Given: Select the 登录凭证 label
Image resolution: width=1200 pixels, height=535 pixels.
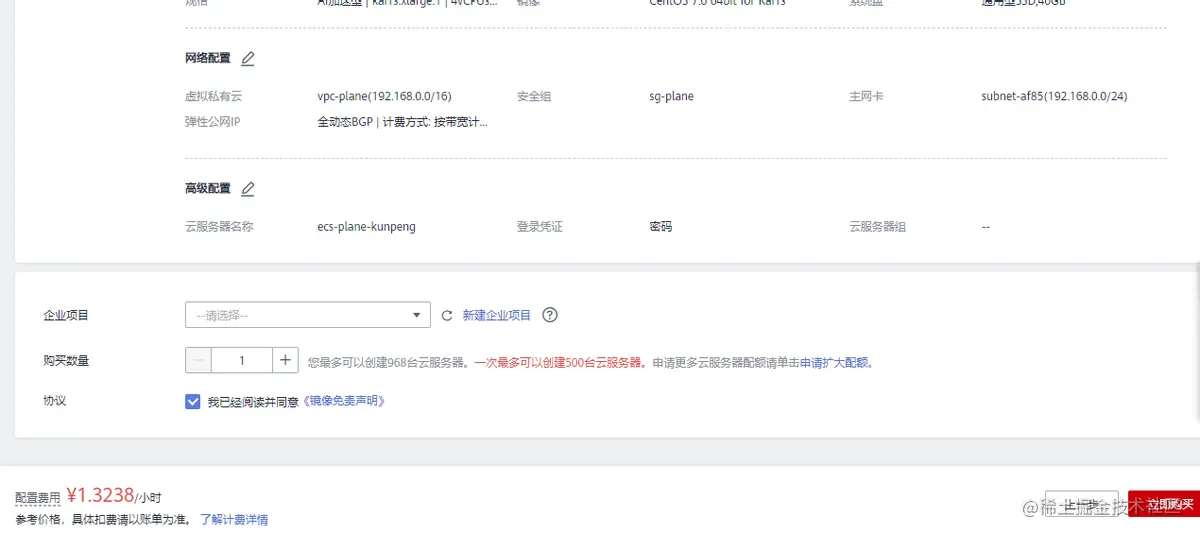Looking at the screenshot, I should [x=540, y=227].
